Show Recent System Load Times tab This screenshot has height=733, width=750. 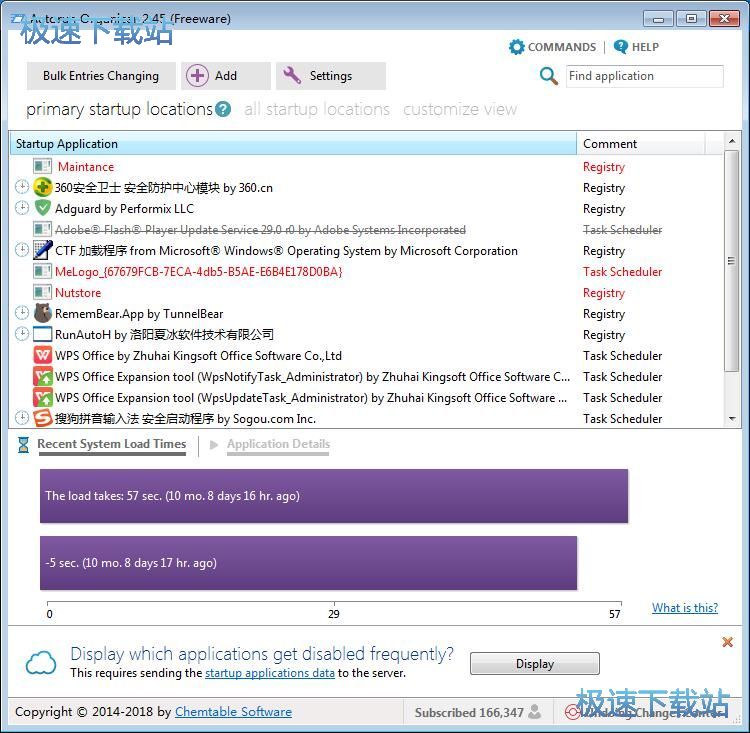(112, 444)
